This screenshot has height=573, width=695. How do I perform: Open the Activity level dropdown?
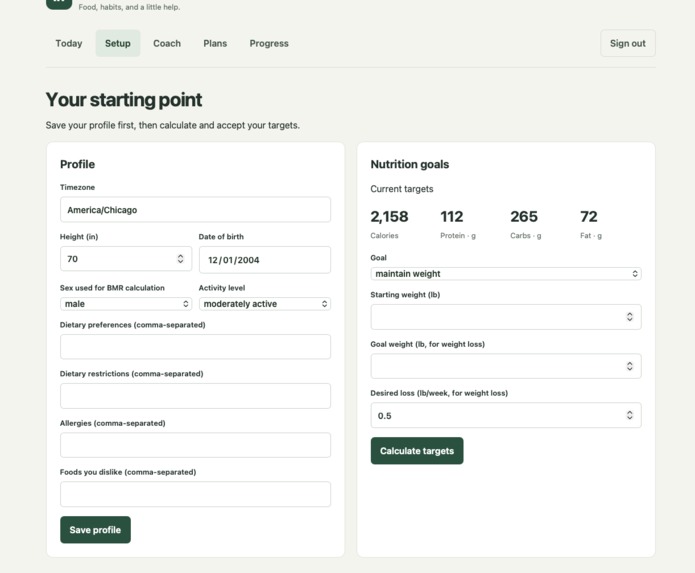click(265, 304)
